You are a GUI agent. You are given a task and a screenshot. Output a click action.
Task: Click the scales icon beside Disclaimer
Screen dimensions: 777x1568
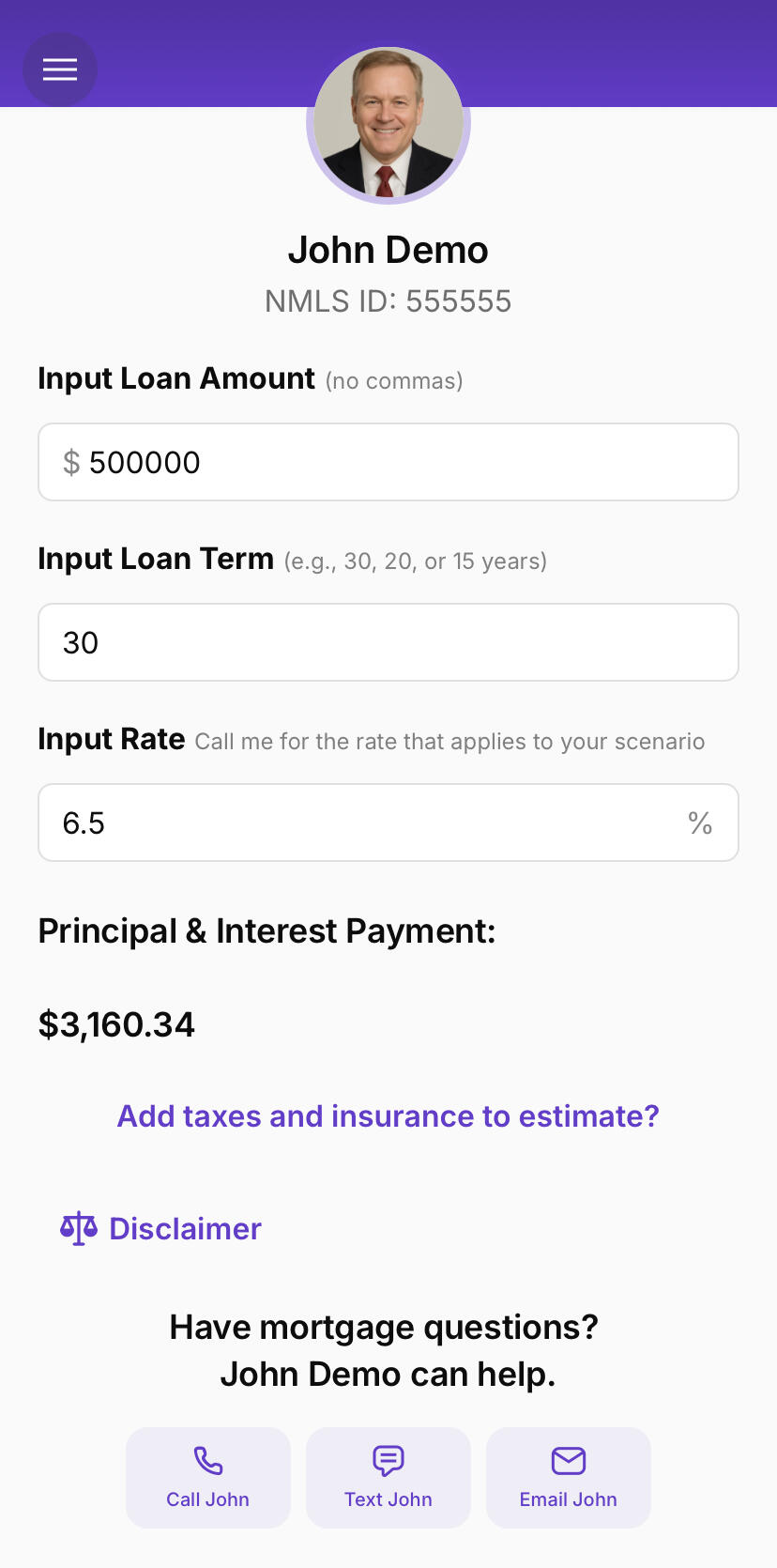pyautogui.click(x=79, y=1228)
